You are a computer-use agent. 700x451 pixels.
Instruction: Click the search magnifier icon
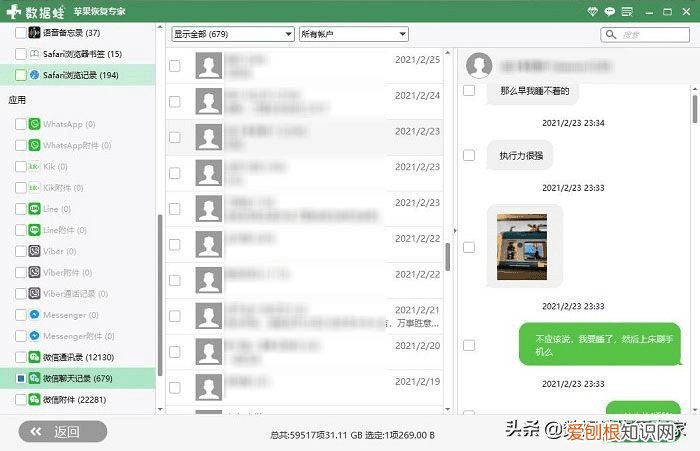(611, 34)
